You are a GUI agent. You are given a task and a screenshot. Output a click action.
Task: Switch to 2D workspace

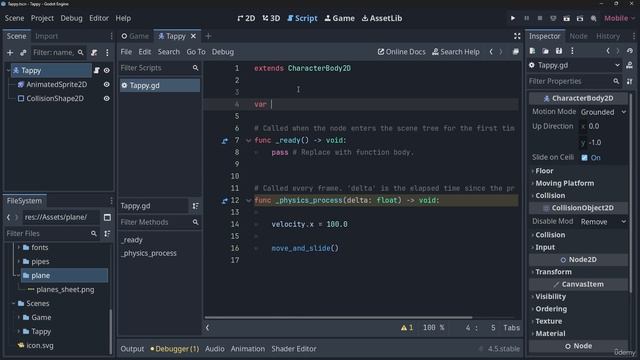[246, 18]
